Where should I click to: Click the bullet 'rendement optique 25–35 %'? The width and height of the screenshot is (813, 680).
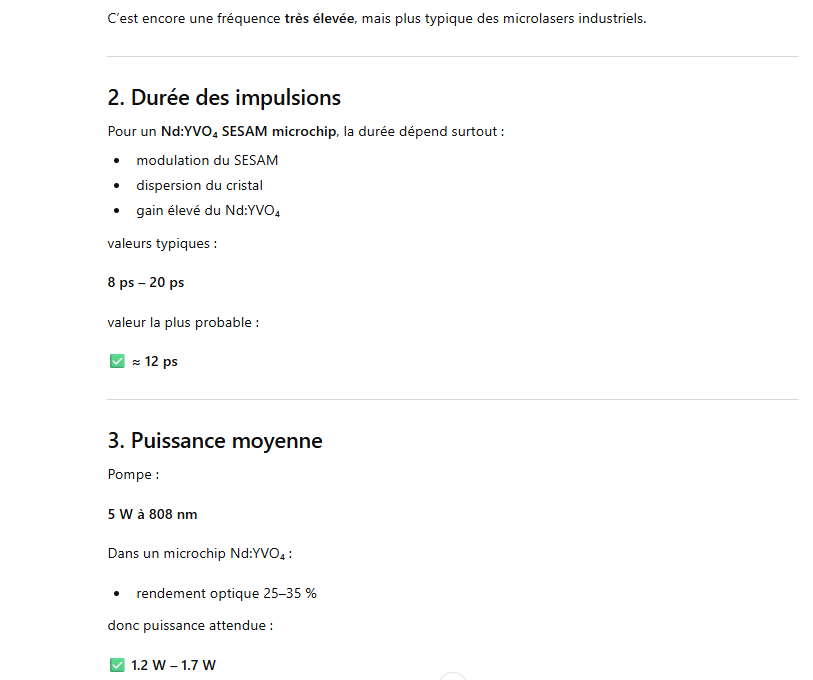227,593
